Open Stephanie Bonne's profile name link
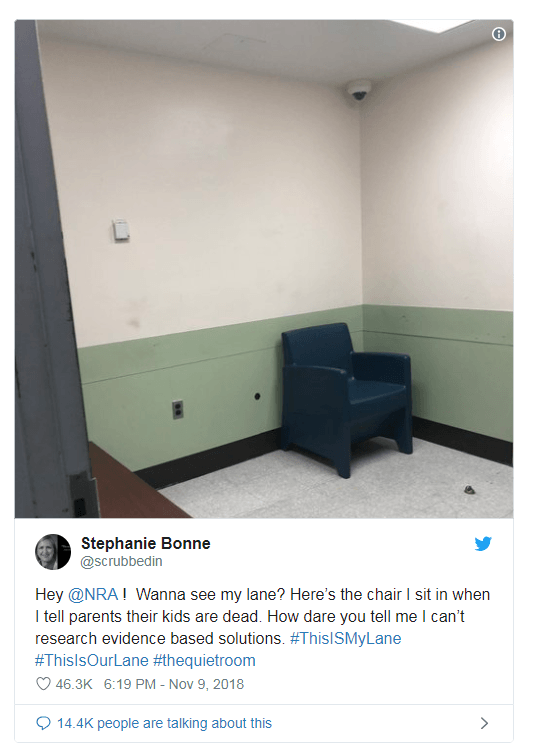The height and width of the screenshot is (748, 539). click(x=145, y=543)
